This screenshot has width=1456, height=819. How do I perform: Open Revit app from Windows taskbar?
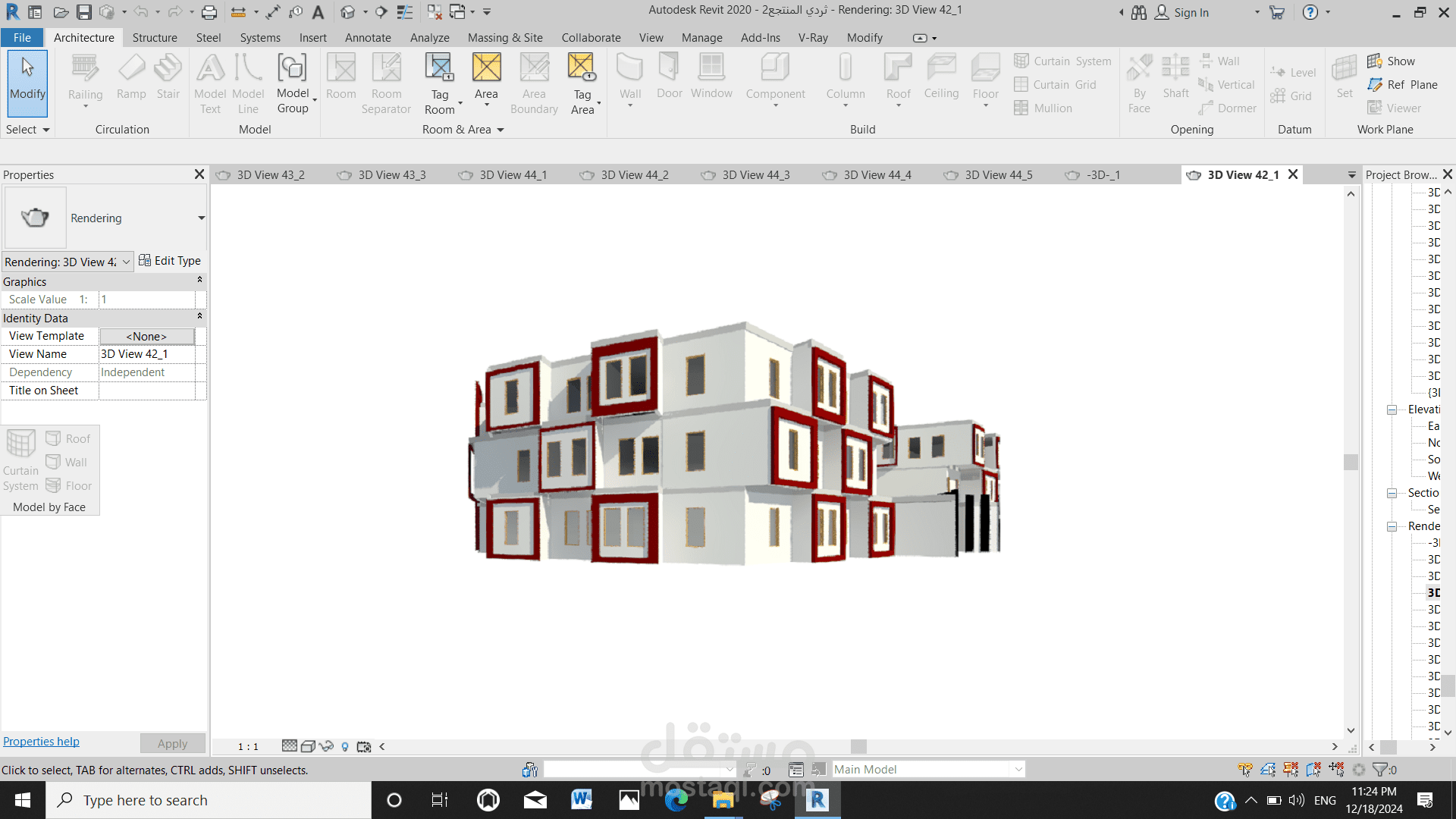[x=817, y=800]
